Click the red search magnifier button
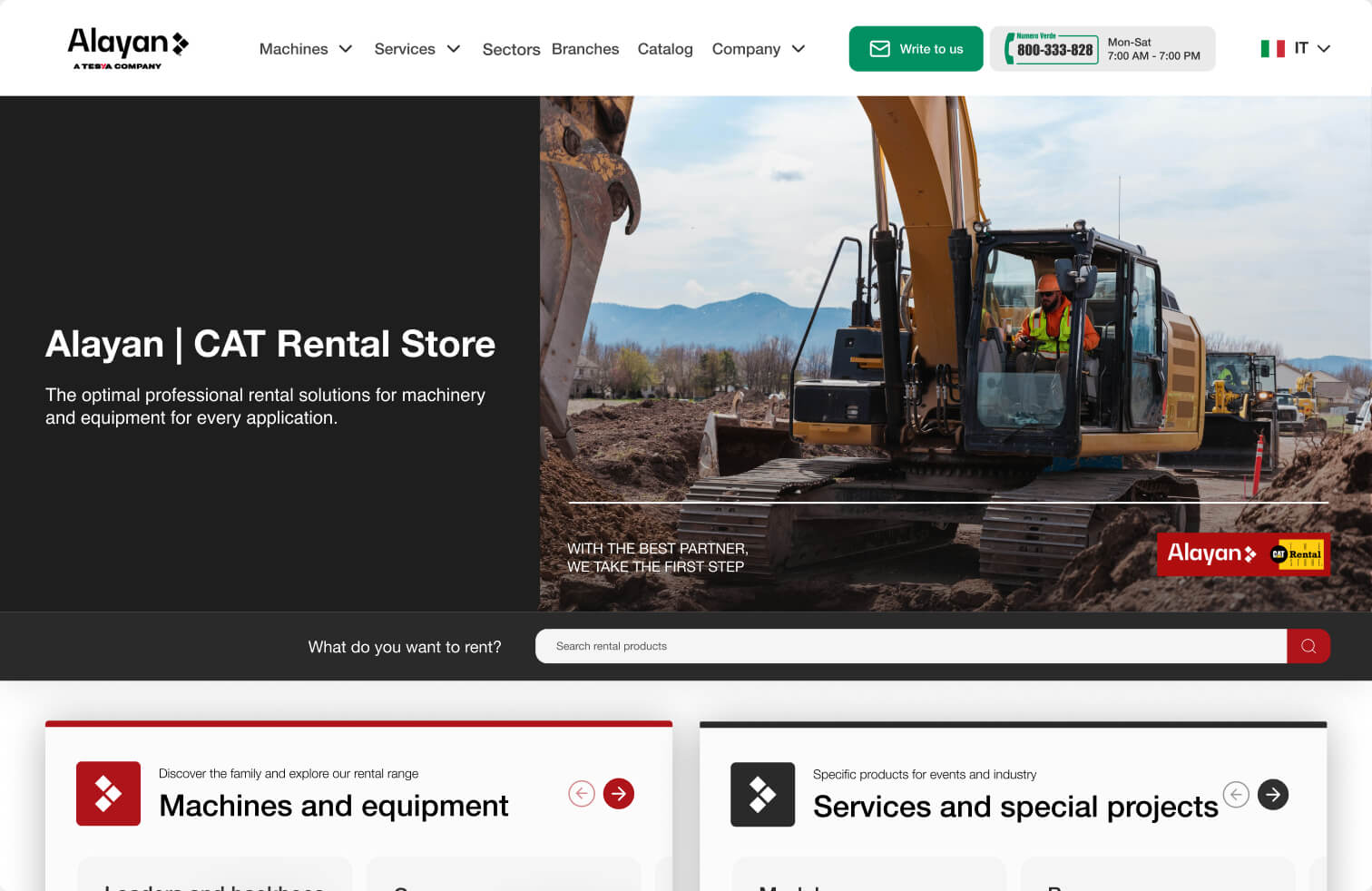 pos(1308,646)
